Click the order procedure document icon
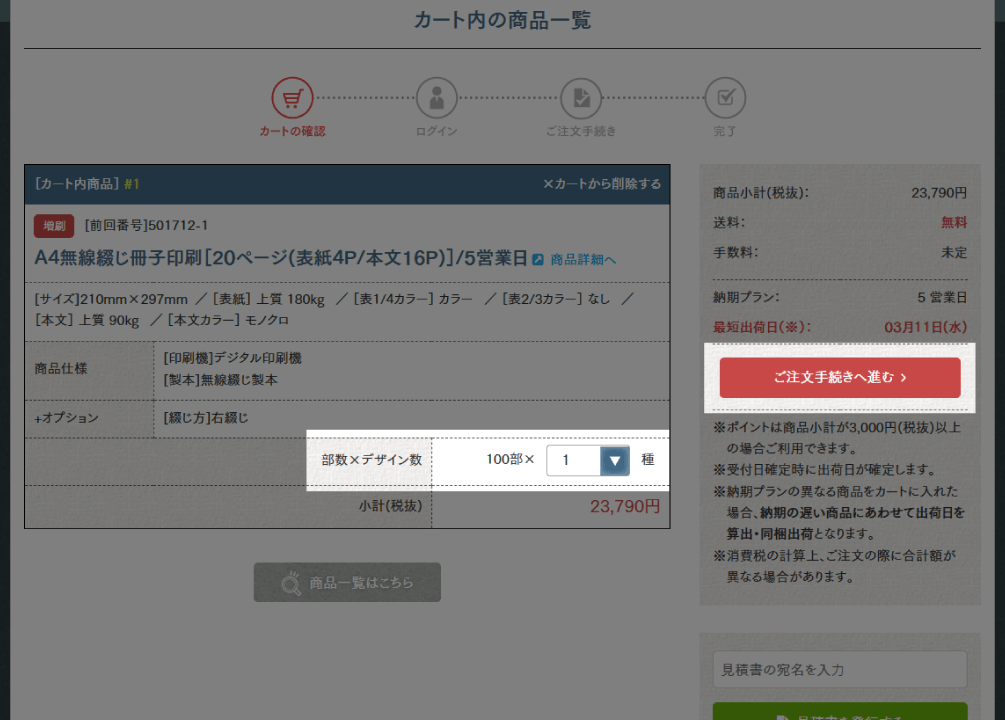This screenshot has height=720, width=1005. point(580,98)
